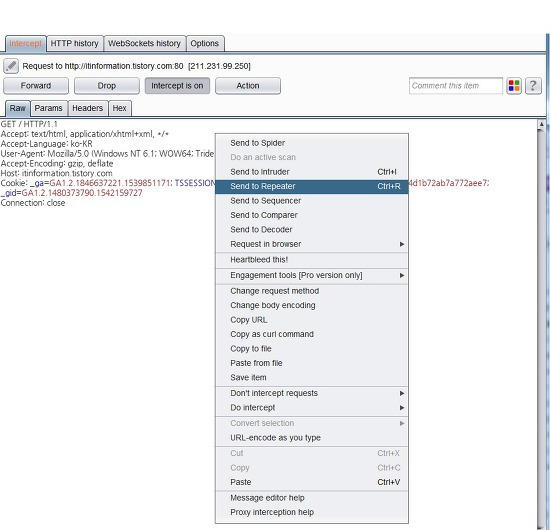This screenshot has height=530, width=550.
Task: Toggle the Intercept is on button
Action: 177,86
